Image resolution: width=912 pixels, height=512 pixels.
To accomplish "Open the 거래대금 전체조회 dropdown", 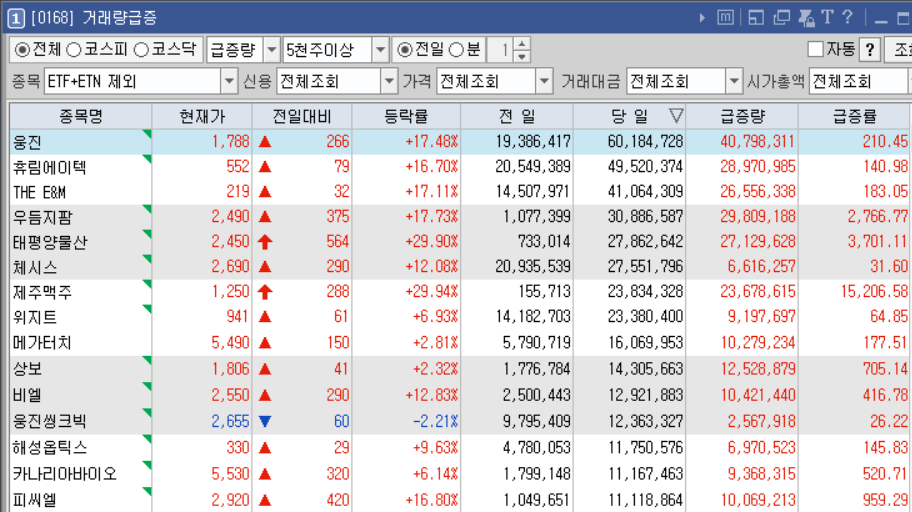I will pyautogui.click(x=734, y=81).
